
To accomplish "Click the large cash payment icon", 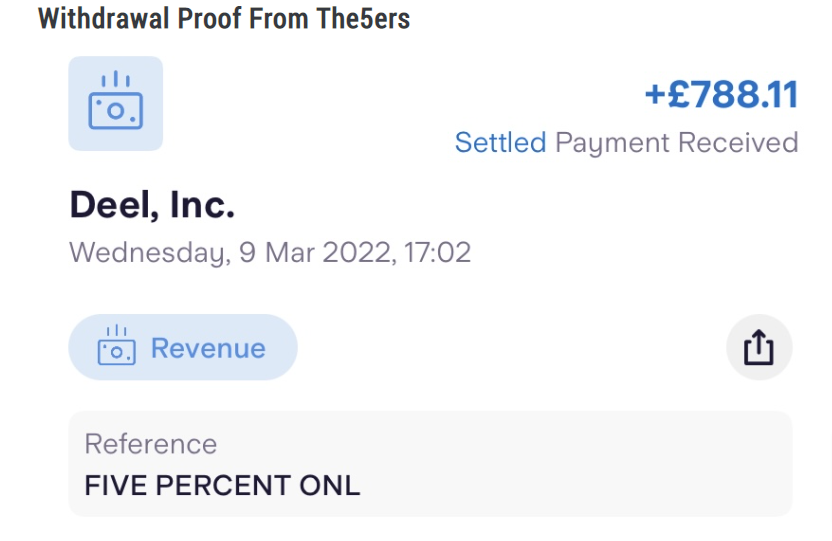I will point(116,103).
